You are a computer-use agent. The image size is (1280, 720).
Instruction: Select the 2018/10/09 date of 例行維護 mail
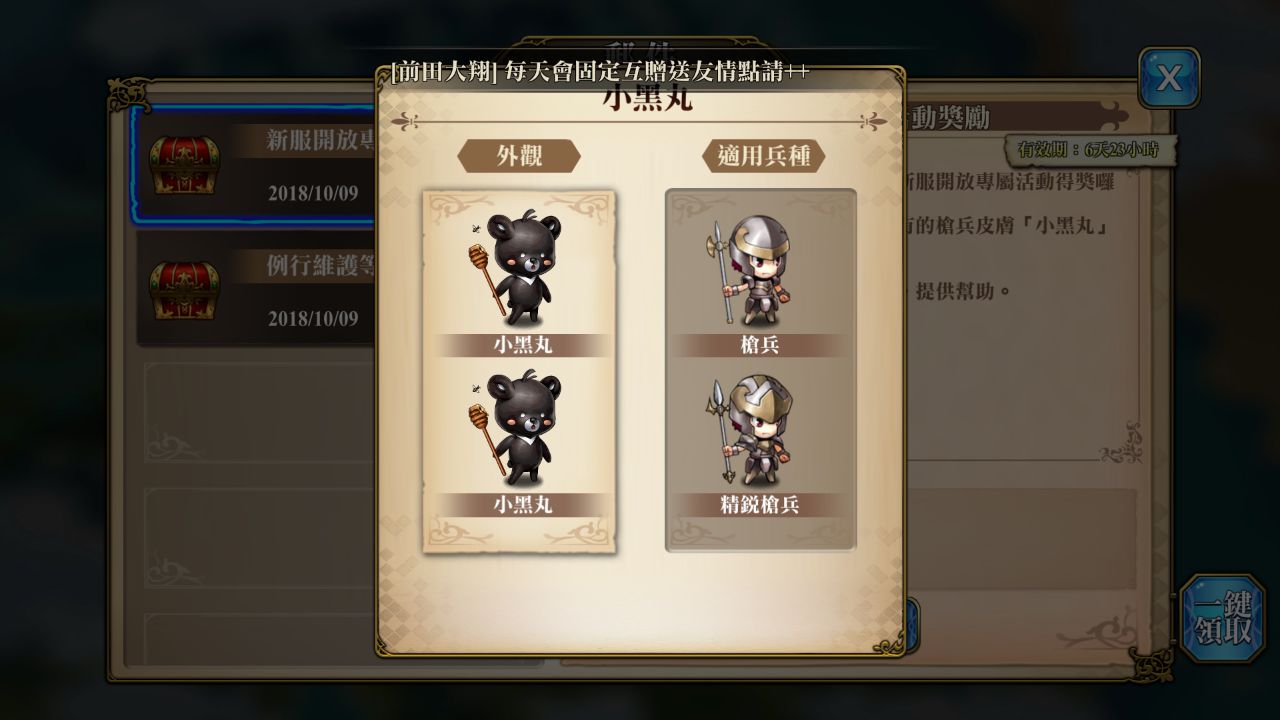pos(313,319)
